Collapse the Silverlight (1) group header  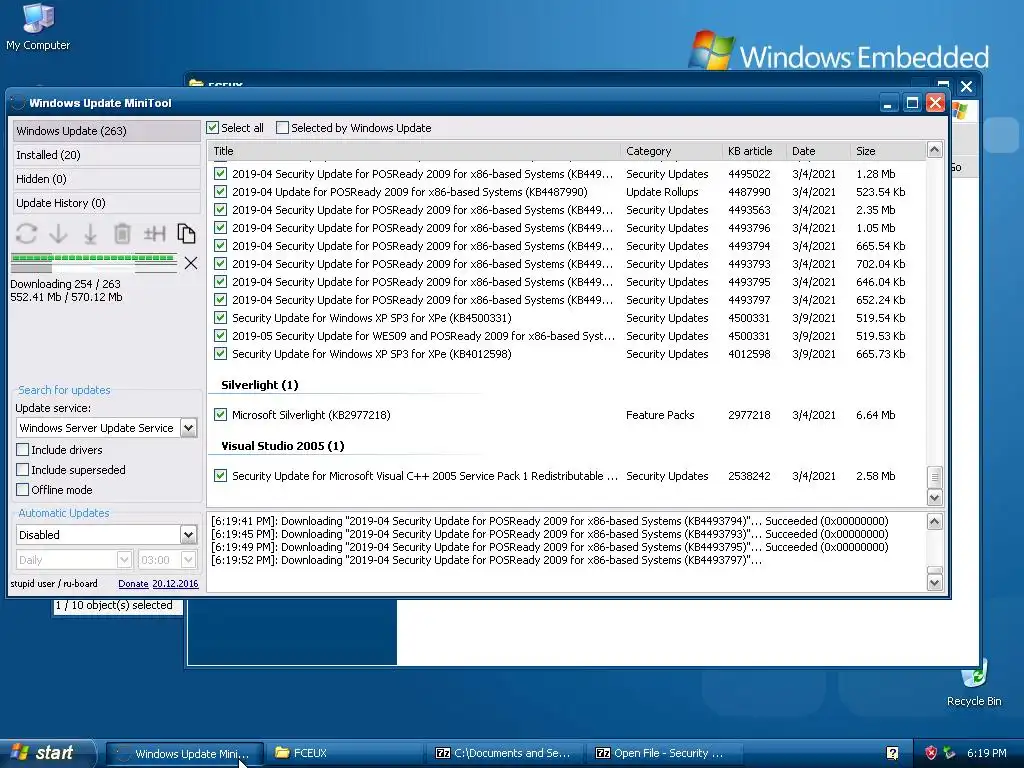[x=260, y=385]
